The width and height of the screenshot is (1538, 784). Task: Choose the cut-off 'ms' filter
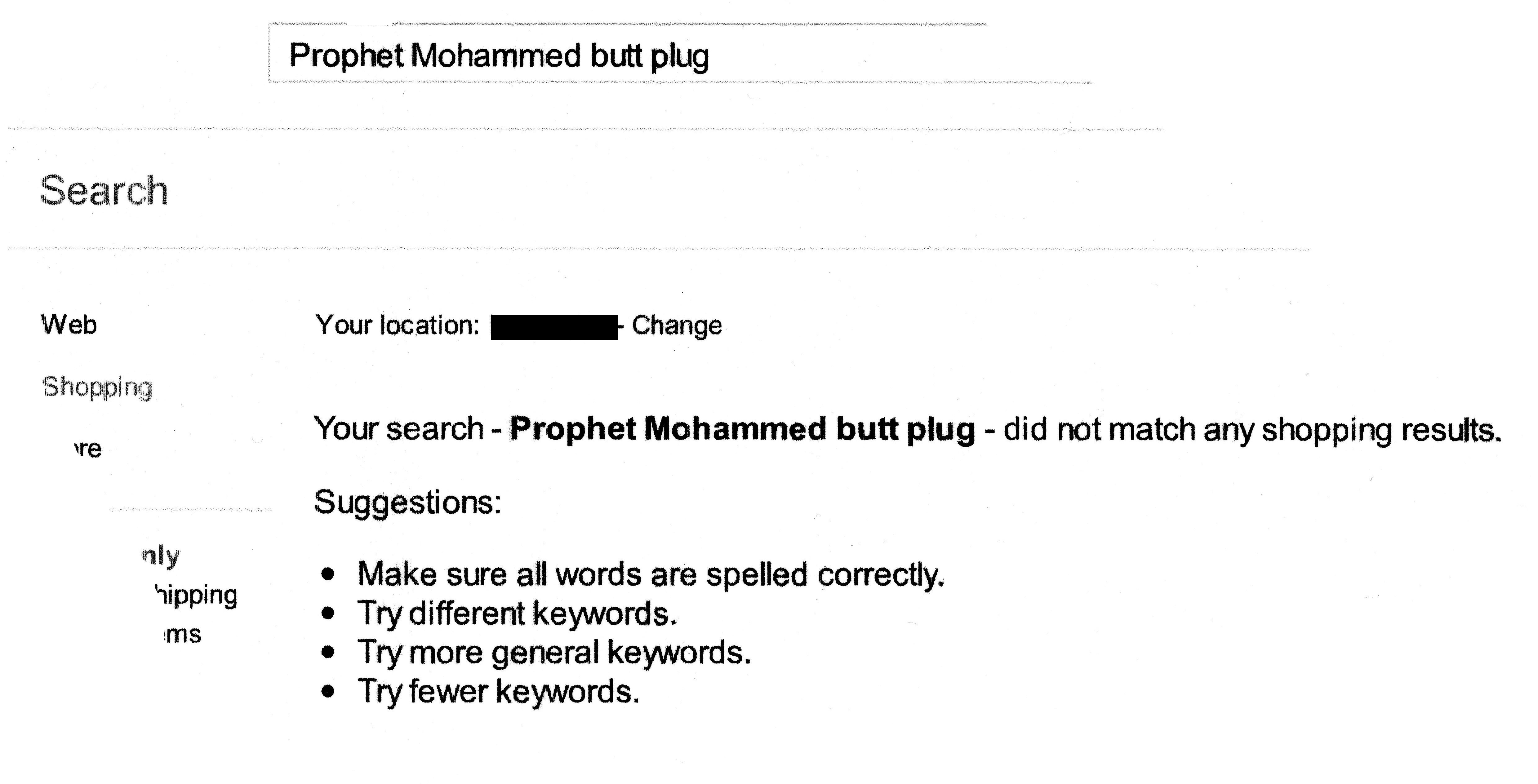pos(183,634)
